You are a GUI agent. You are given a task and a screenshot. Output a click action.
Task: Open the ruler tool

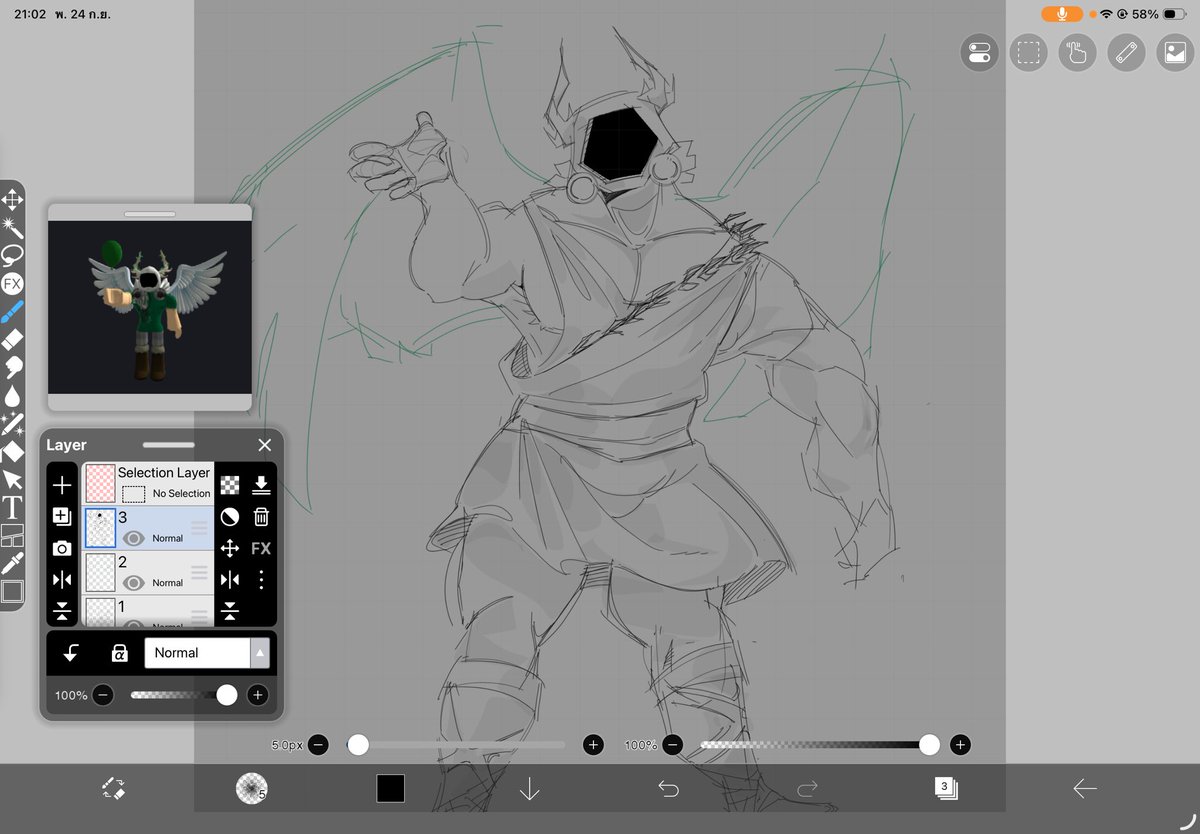point(1126,52)
